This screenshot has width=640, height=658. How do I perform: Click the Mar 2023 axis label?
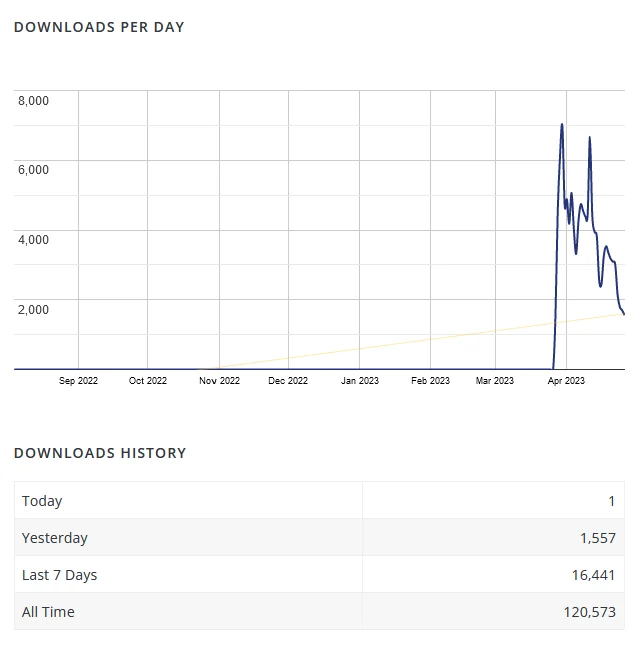point(495,381)
